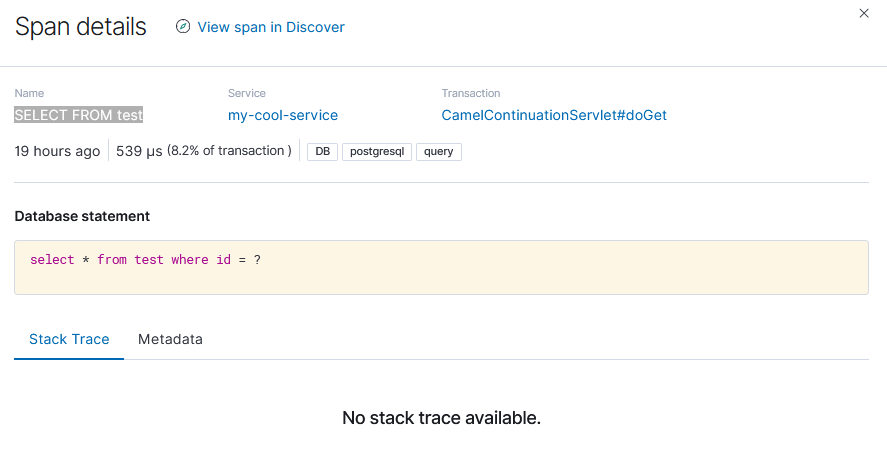Click the query action badge

[438, 152]
